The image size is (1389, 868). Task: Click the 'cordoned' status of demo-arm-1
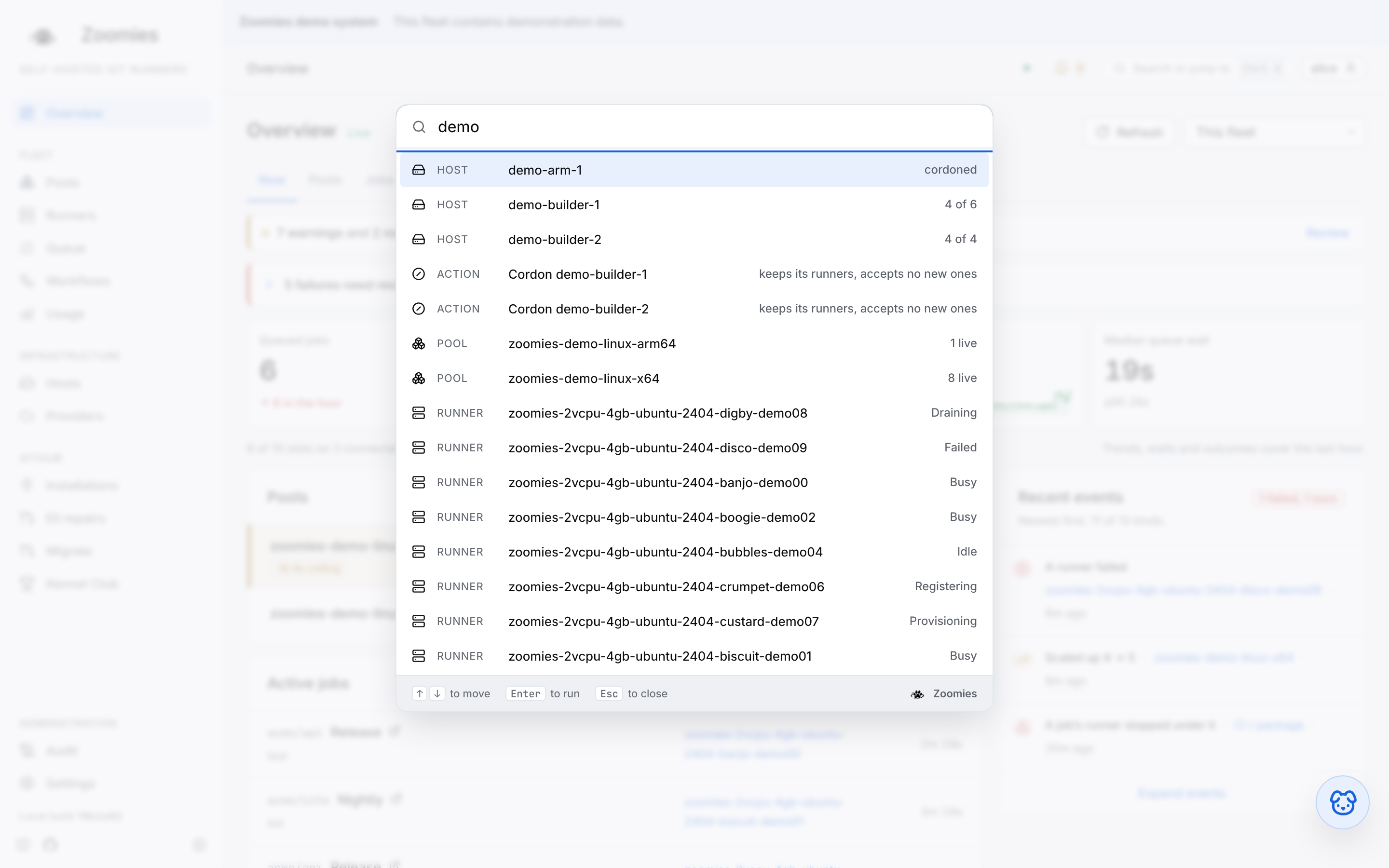(x=951, y=170)
